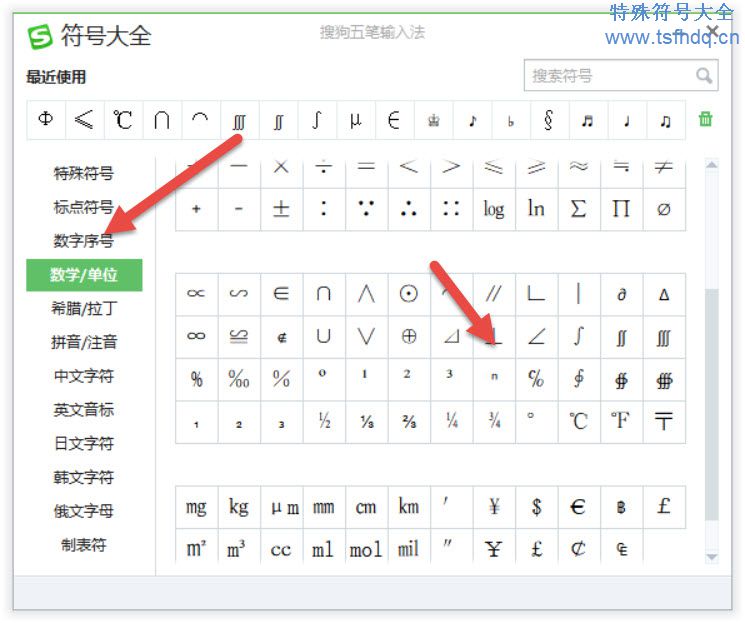The width and height of the screenshot is (745, 623).
Task: Click the green trash icon to clear recent symbols
Action: pos(705,120)
